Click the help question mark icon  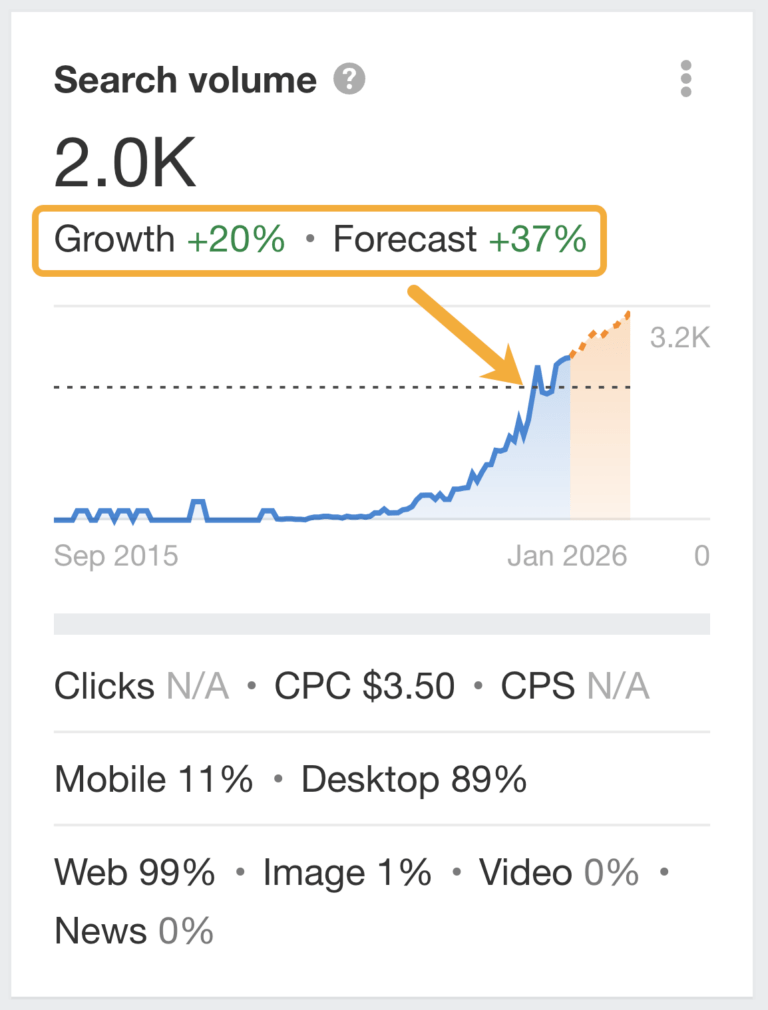349,80
